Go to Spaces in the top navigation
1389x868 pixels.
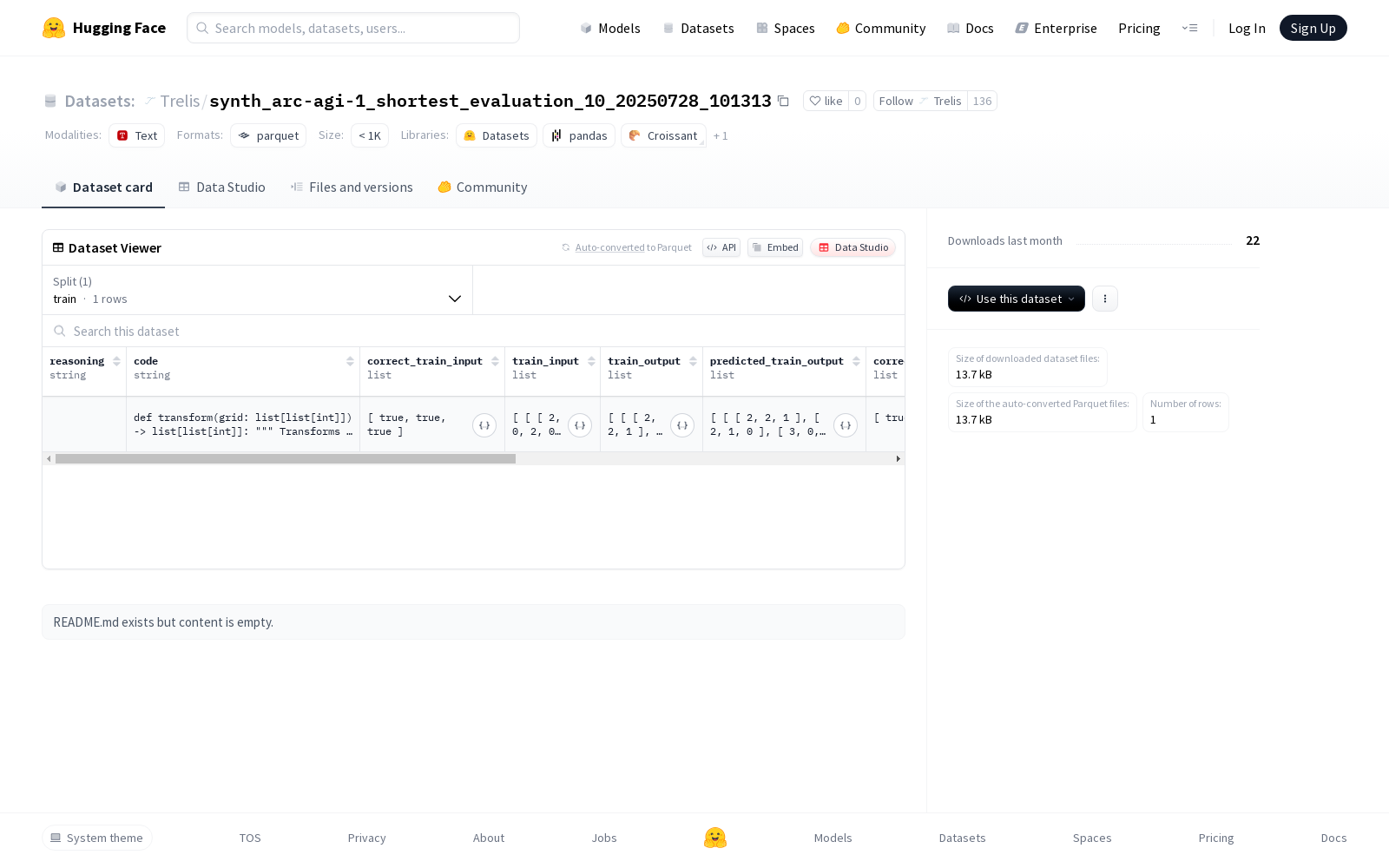pyautogui.click(x=786, y=28)
